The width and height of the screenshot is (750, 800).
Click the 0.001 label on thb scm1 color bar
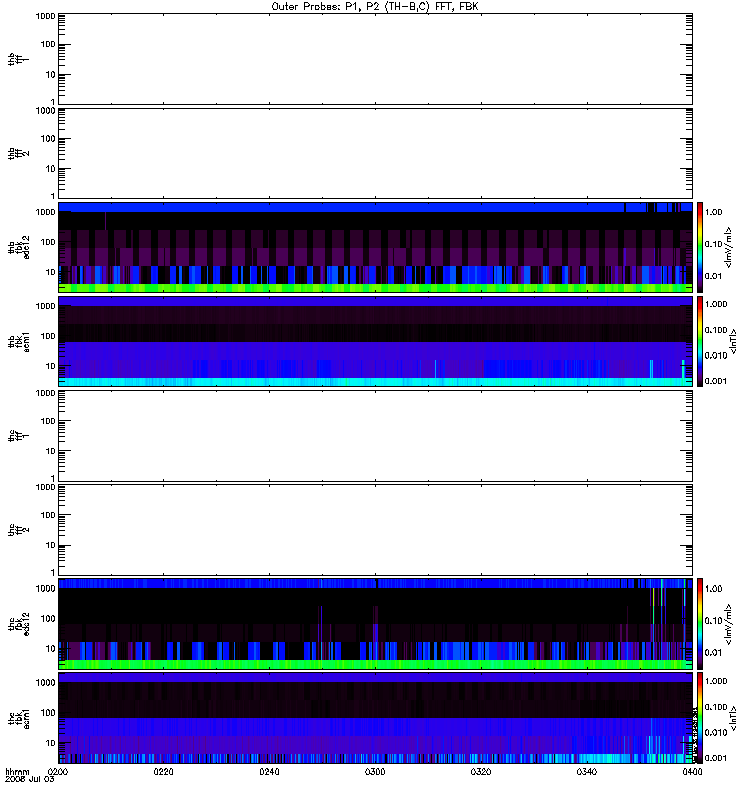click(716, 381)
